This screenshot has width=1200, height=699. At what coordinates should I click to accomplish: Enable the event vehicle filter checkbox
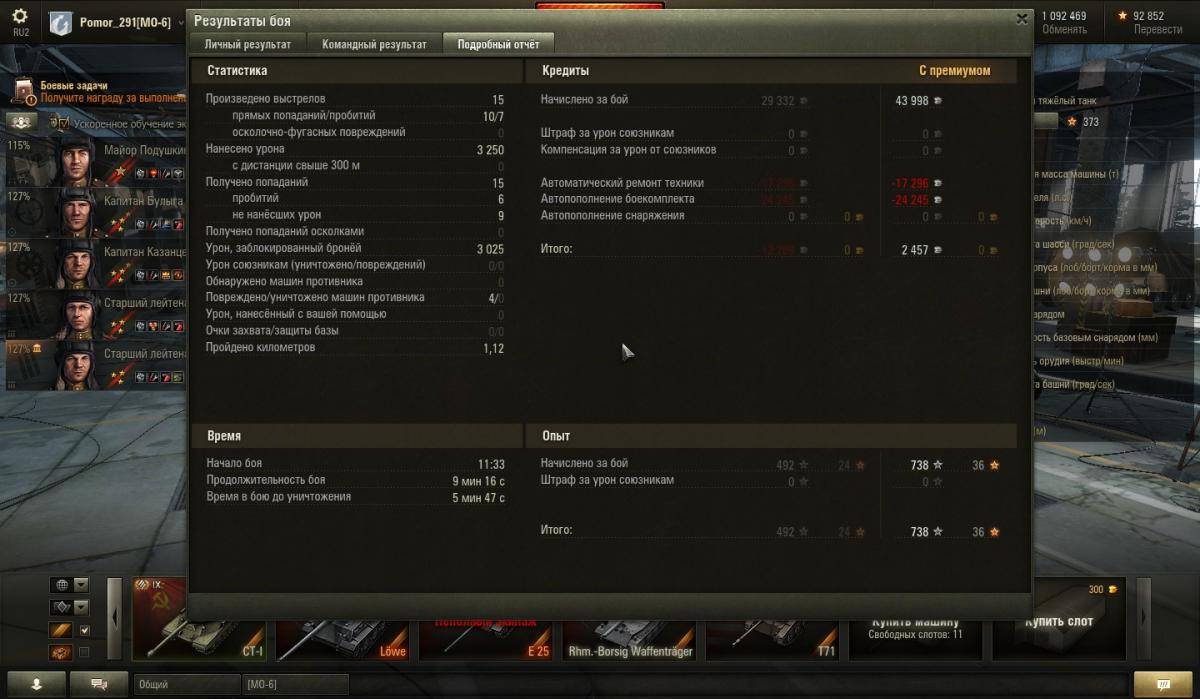[84, 652]
